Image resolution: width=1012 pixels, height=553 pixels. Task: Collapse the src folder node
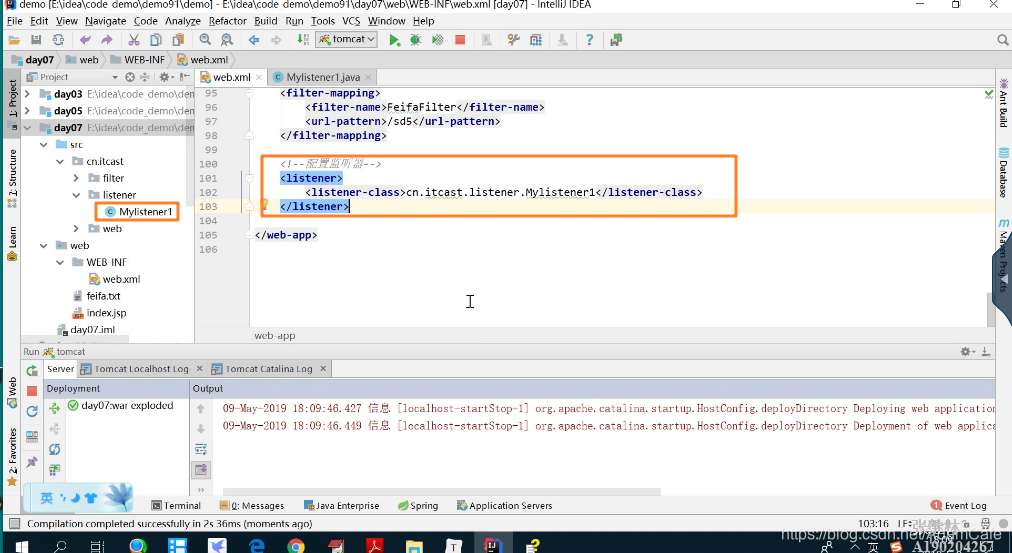(x=44, y=145)
